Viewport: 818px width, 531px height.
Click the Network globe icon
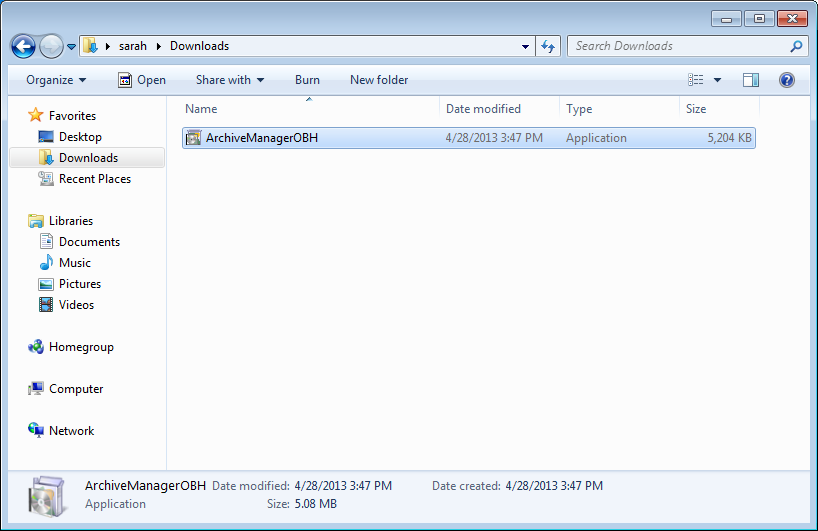[35, 430]
